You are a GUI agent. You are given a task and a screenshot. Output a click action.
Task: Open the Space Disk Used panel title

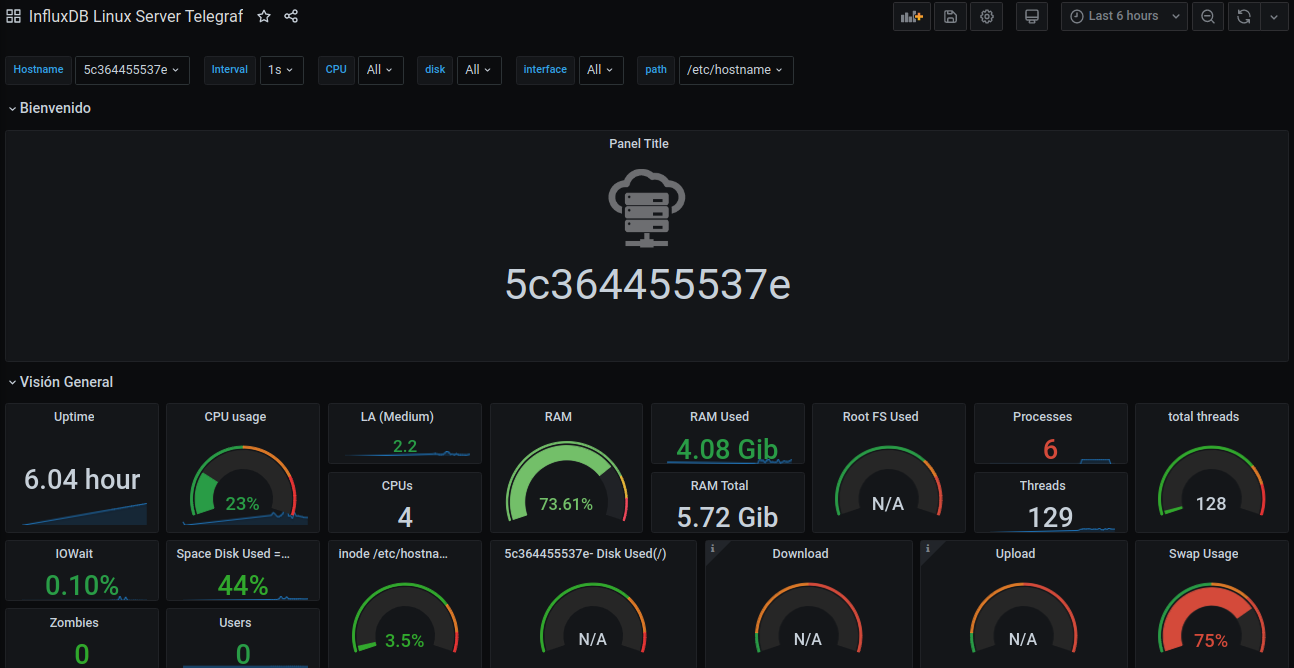point(234,554)
